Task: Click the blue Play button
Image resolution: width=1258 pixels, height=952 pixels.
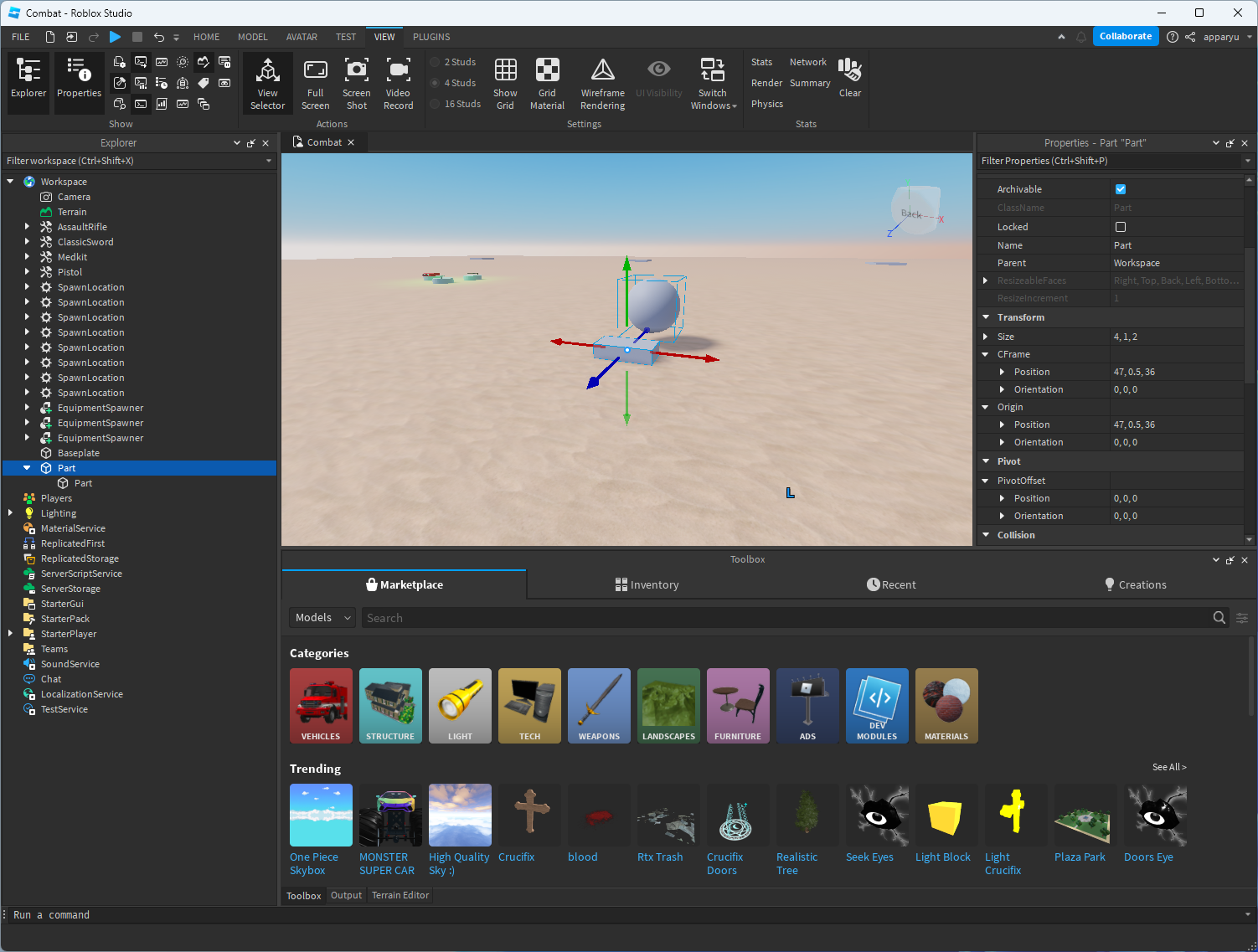Action: point(116,37)
